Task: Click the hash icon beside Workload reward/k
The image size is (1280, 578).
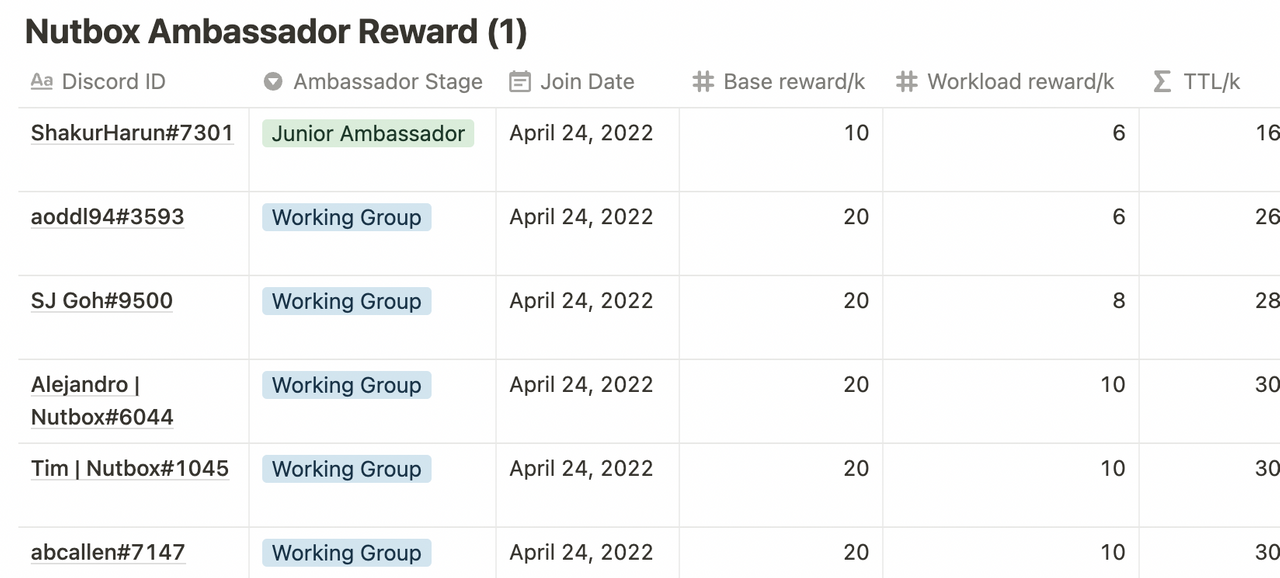Action: [907, 82]
